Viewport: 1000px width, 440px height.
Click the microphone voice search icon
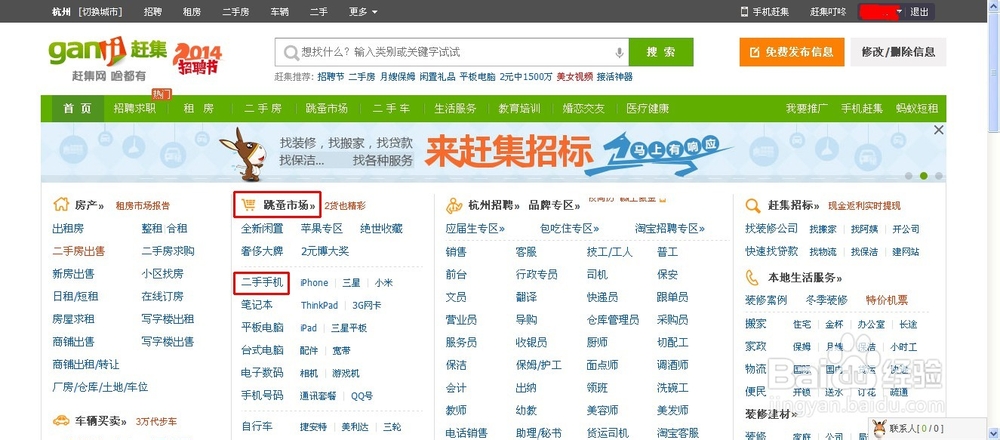tap(619, 52)
